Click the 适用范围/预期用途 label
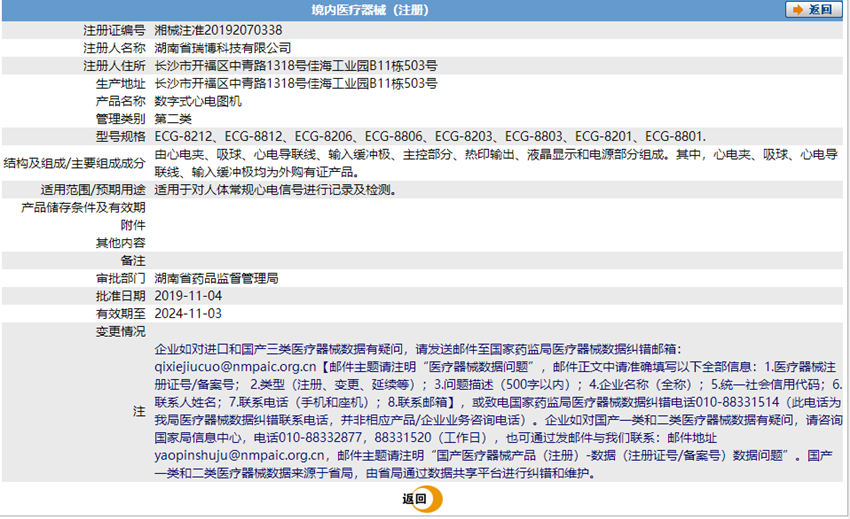The image size is (850, 519). [x=93, y=190]
